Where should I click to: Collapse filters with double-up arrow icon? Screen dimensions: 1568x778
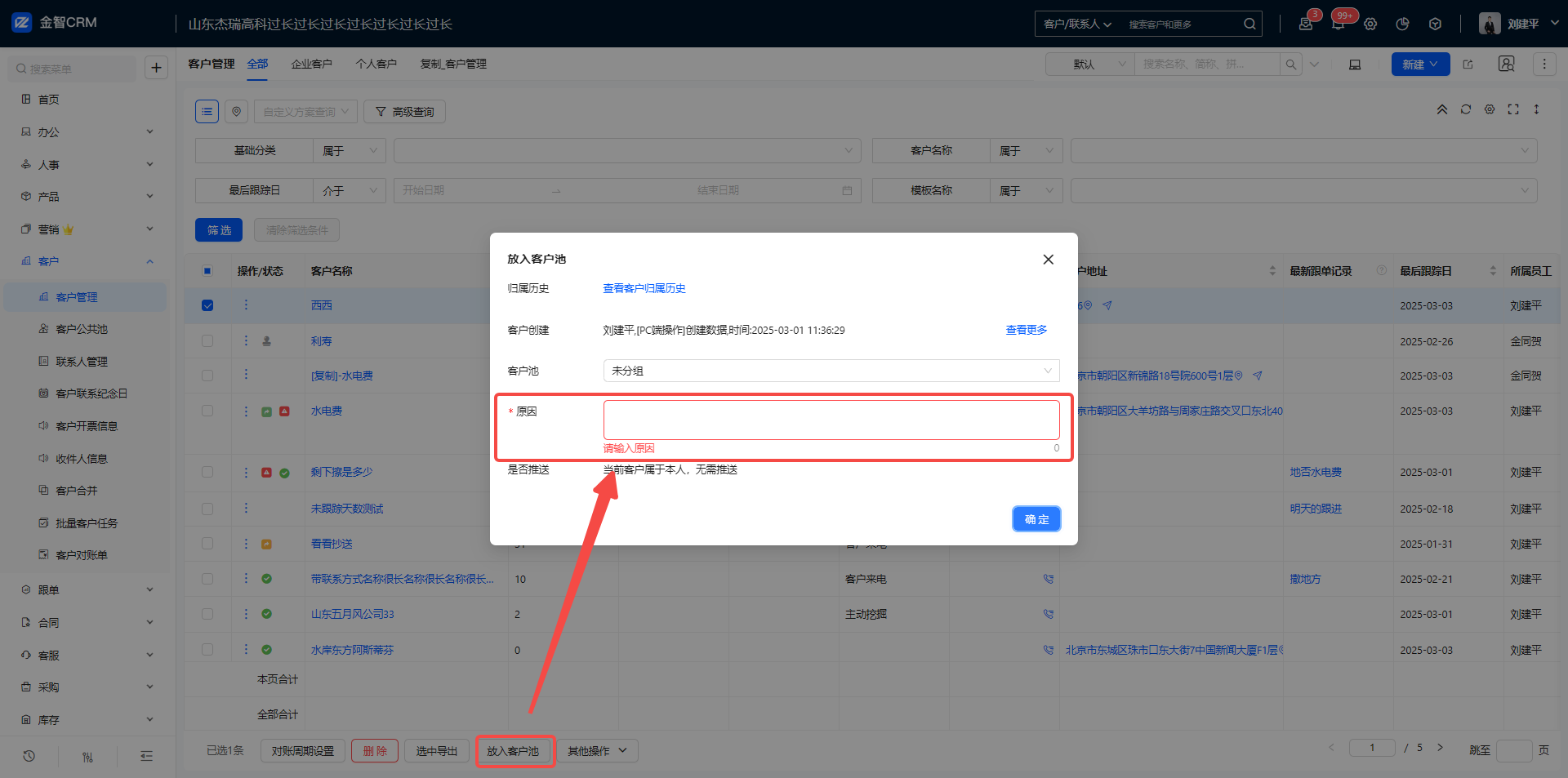(1442, 109)
